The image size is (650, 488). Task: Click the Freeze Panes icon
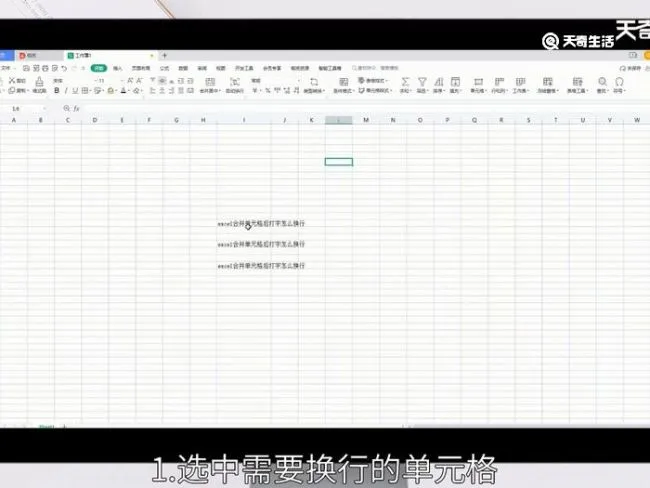coord(548,84)
